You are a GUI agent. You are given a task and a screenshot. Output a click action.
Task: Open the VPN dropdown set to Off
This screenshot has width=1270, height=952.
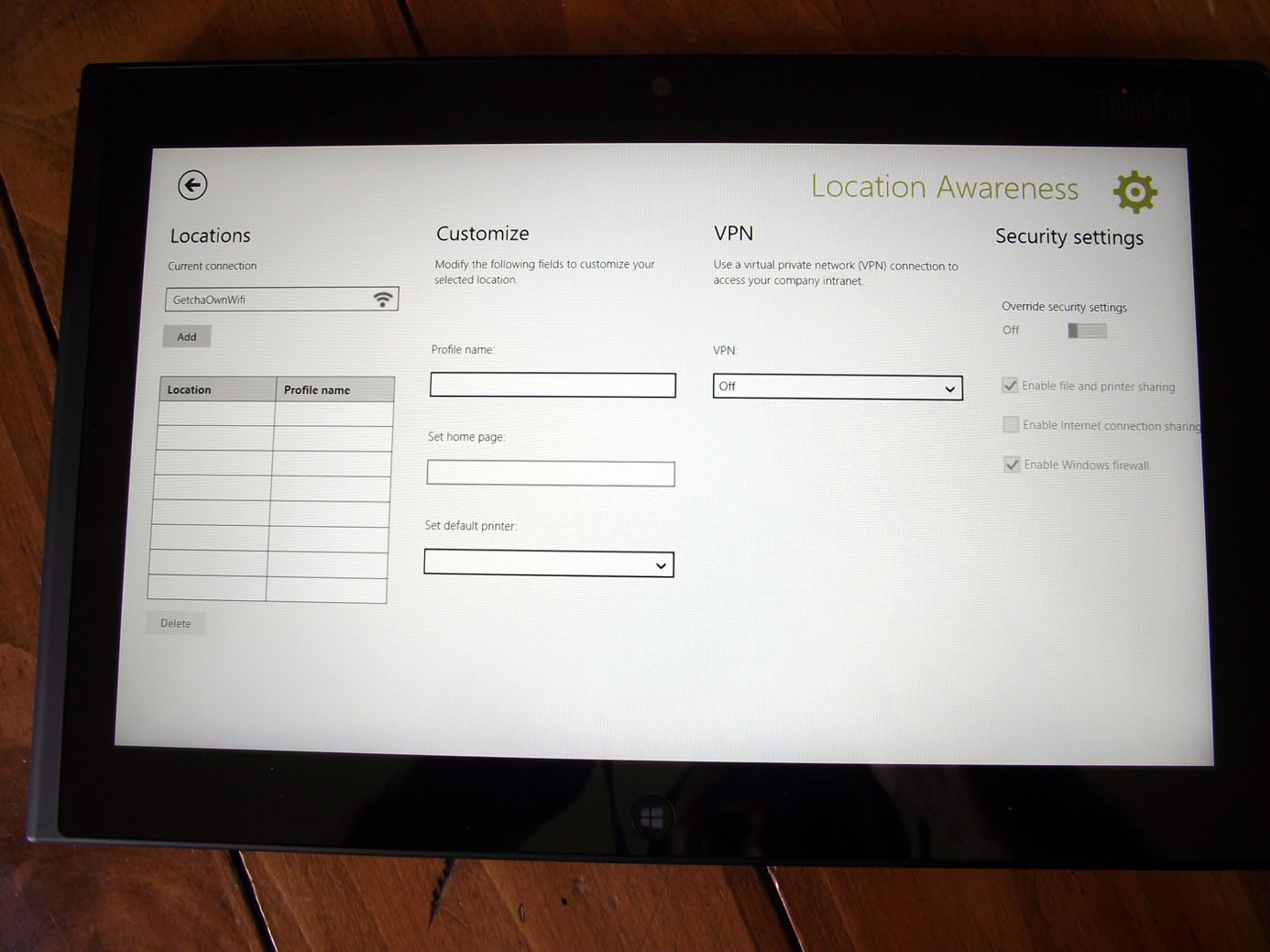(838, 388)
